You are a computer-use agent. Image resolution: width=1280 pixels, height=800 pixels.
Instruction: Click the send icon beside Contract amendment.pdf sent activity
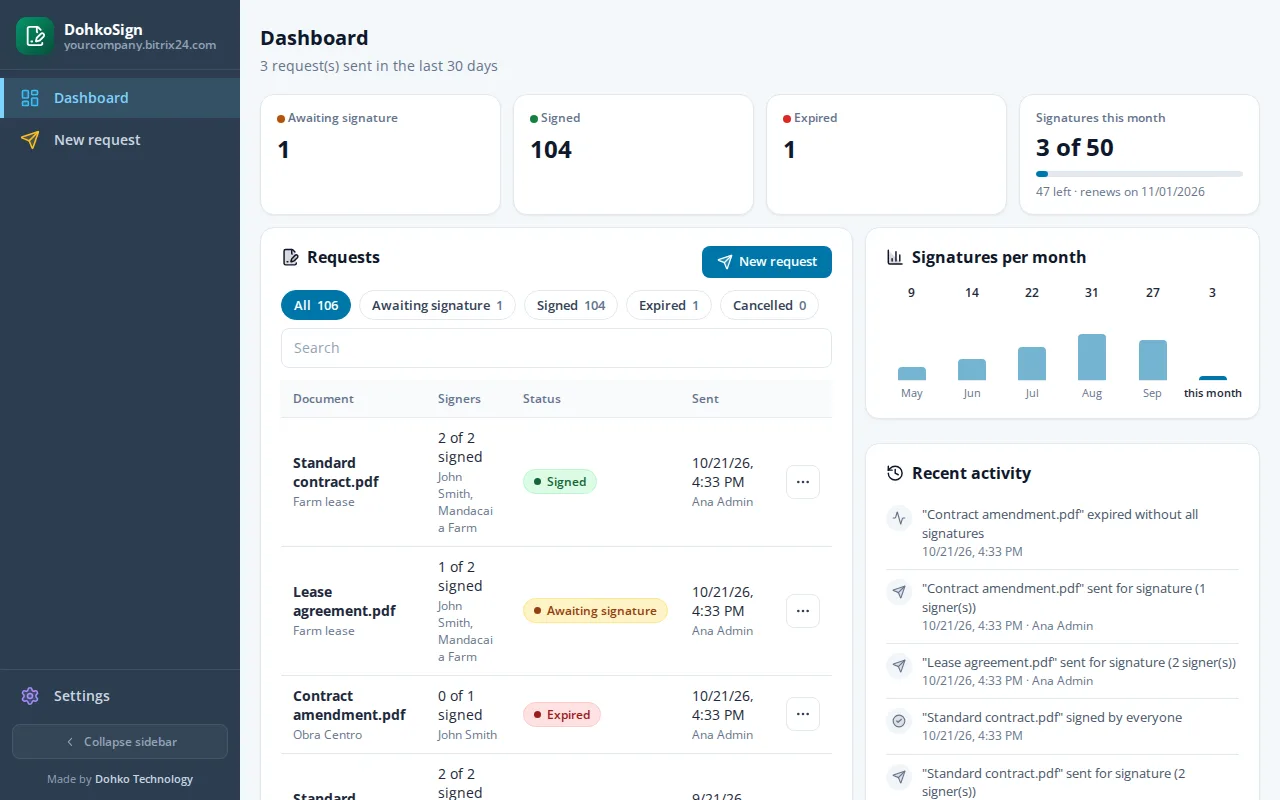point(899,592)
